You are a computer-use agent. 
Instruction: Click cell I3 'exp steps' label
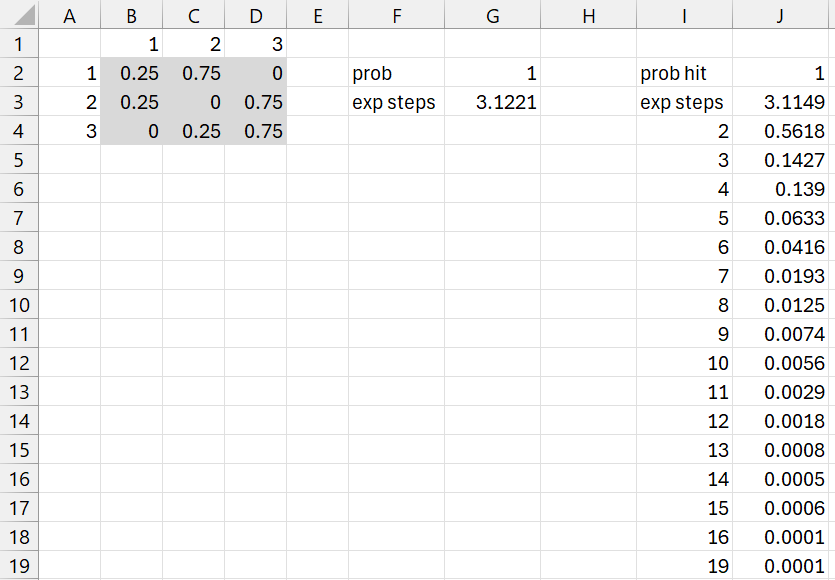684,101
